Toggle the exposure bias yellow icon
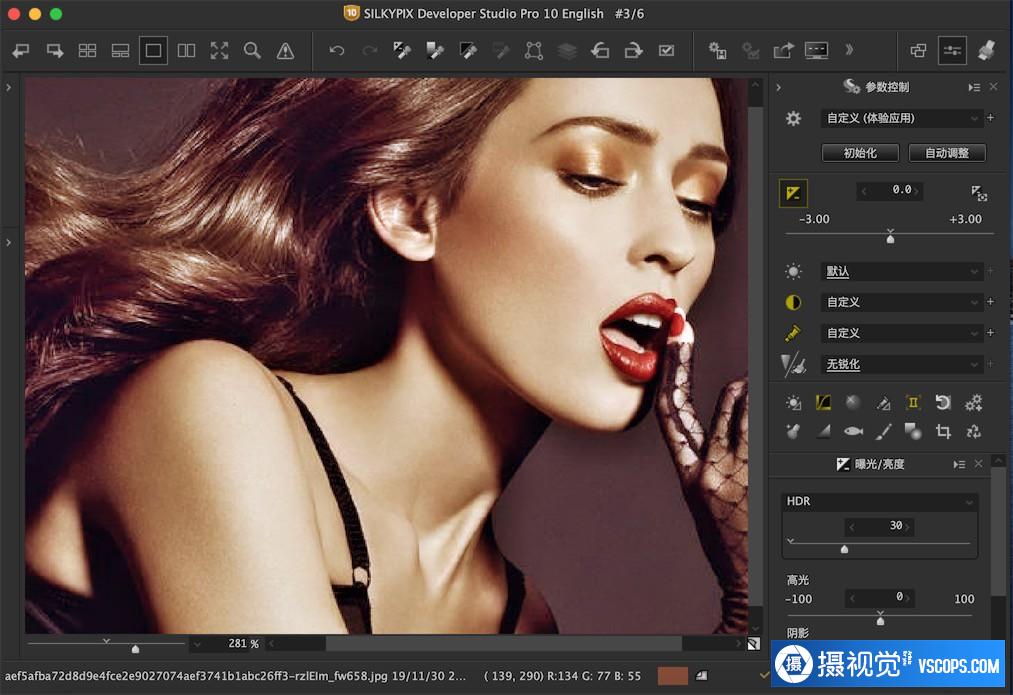Image resolution: width=1013 pixels, height=695 pixels. [x=793, y=193]
